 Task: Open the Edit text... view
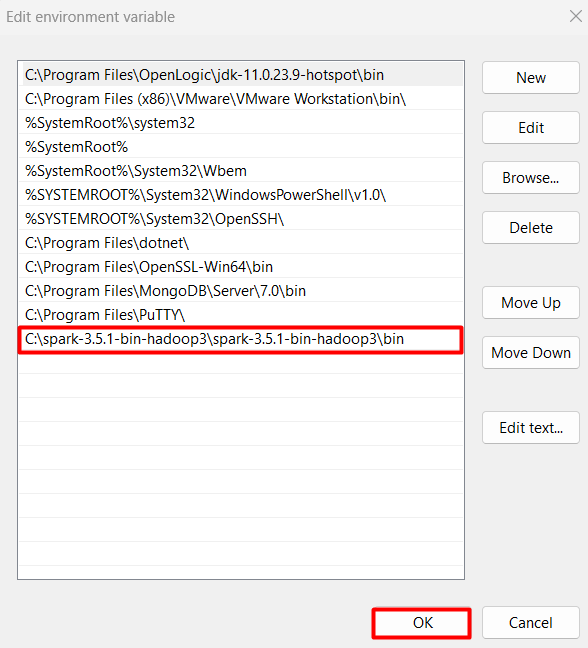[531, 428]
